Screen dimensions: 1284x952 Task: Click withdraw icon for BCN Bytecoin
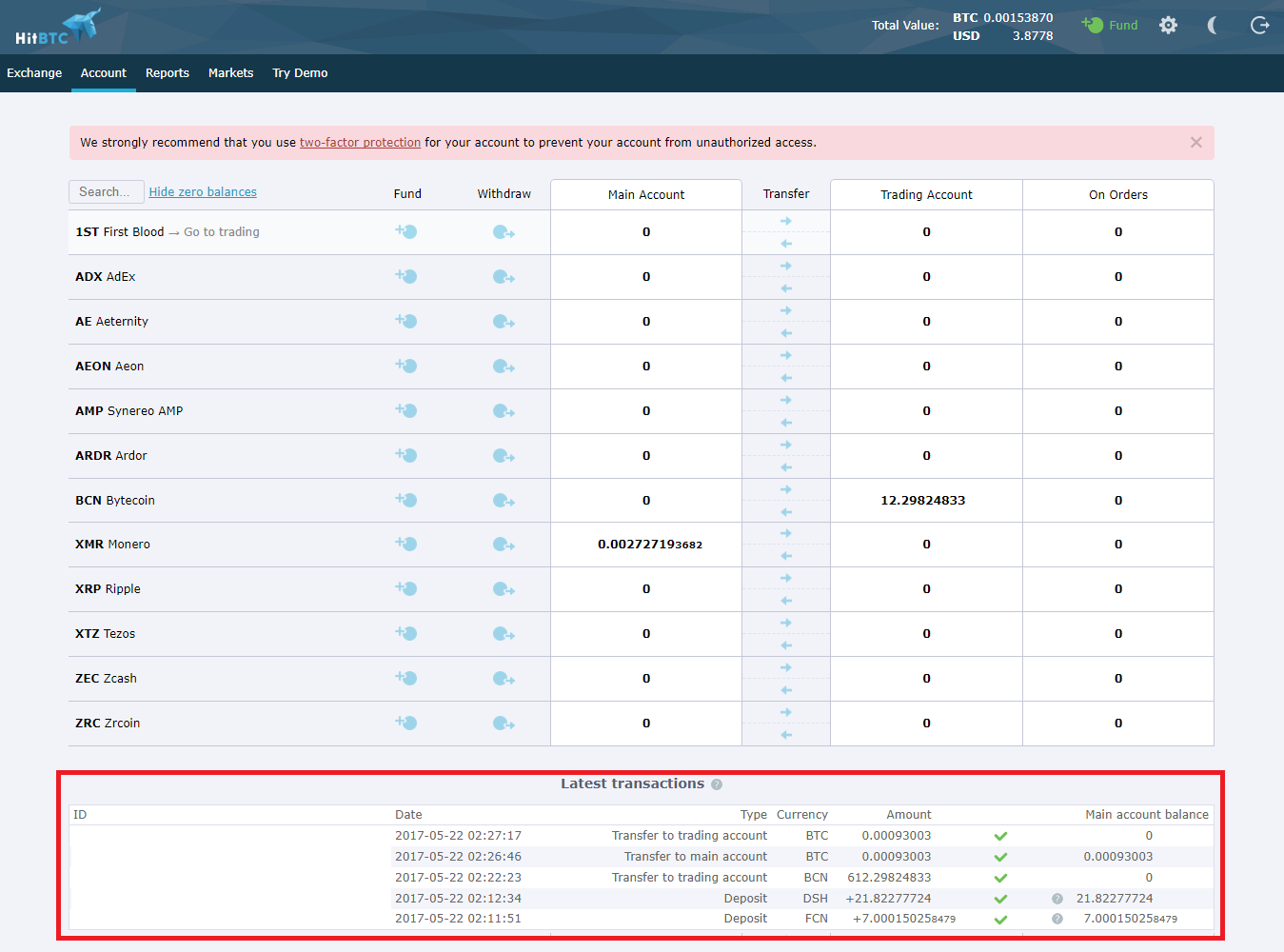504,501
